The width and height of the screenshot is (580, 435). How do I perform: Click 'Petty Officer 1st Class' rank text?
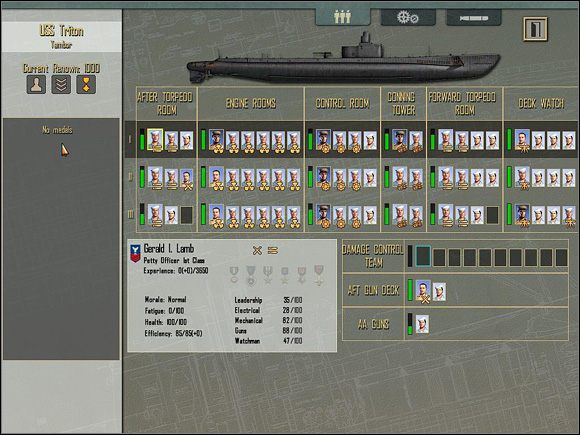(x=174, y=260)
